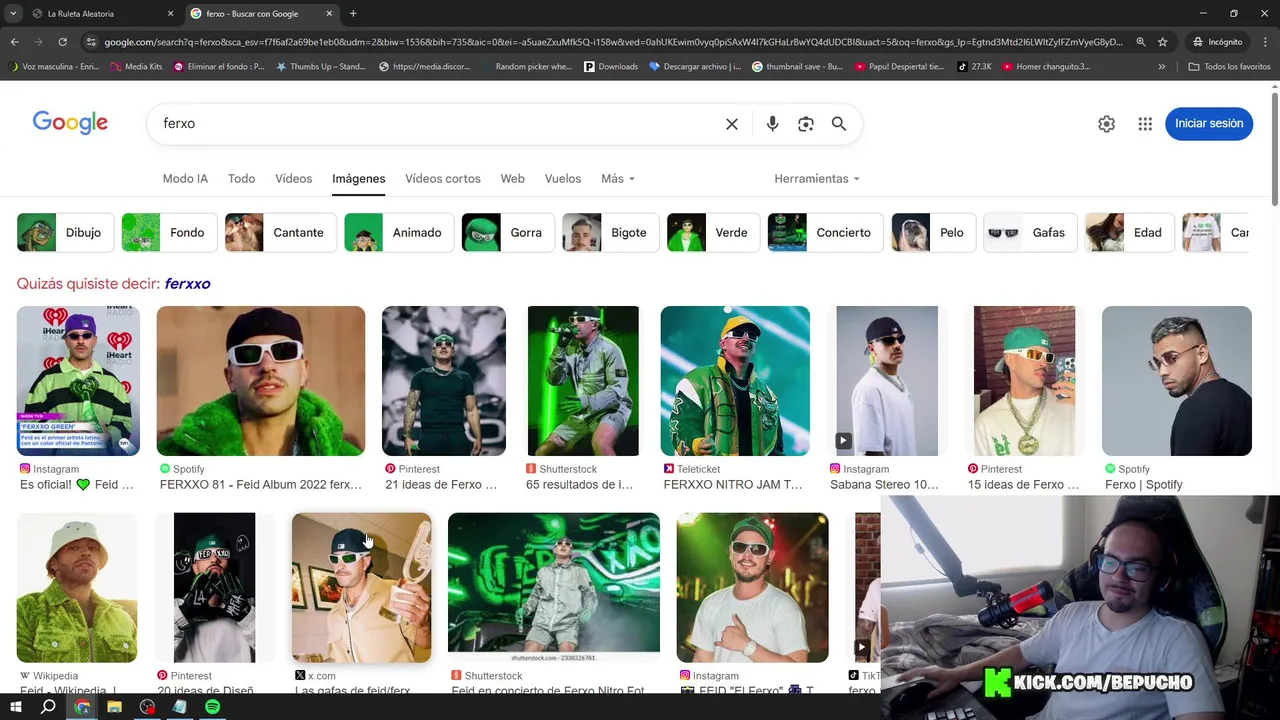Open File Explorer from the taskbar
1280x720 pixels.
114,707
